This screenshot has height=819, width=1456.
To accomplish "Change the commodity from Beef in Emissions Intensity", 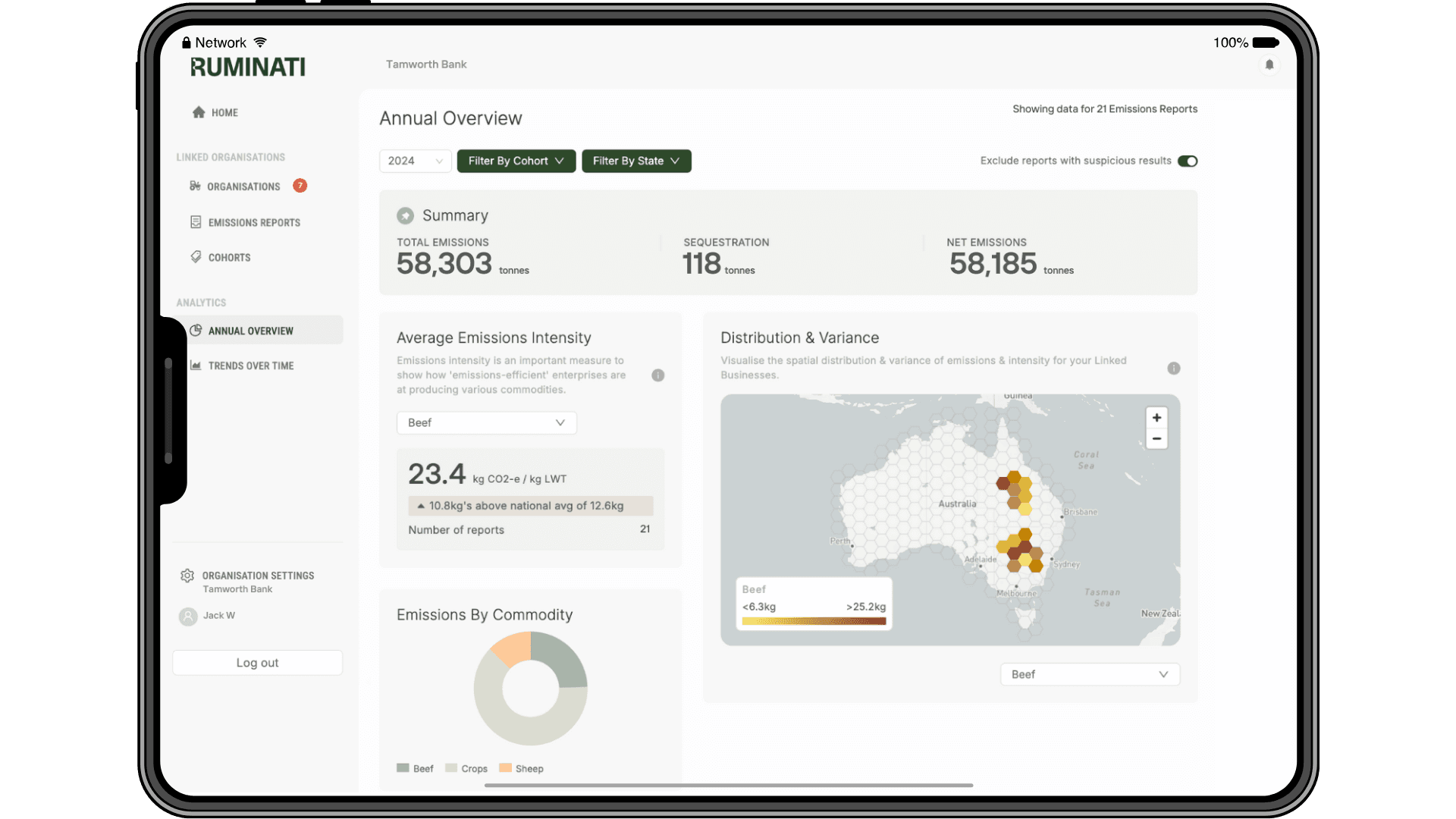I will (485, 422).
